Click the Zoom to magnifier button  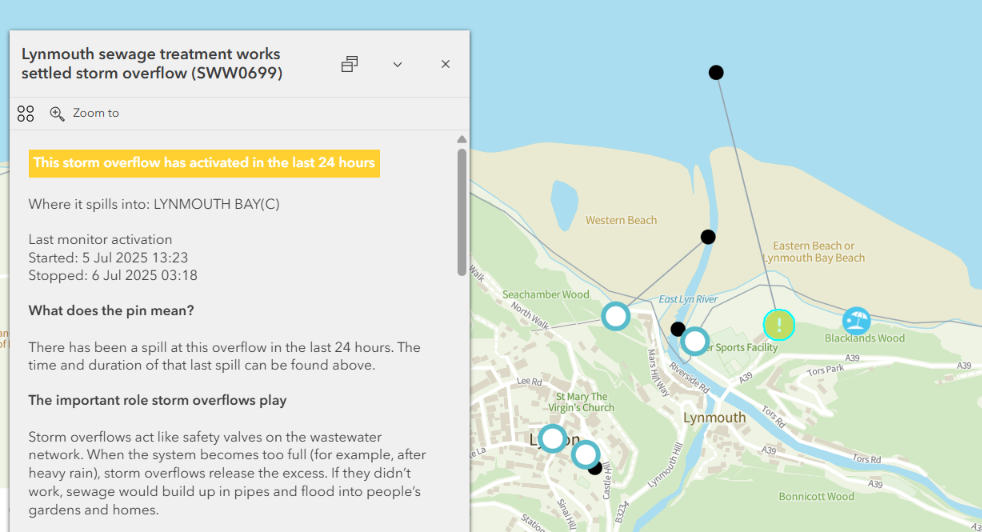click(x=84, y=114)
